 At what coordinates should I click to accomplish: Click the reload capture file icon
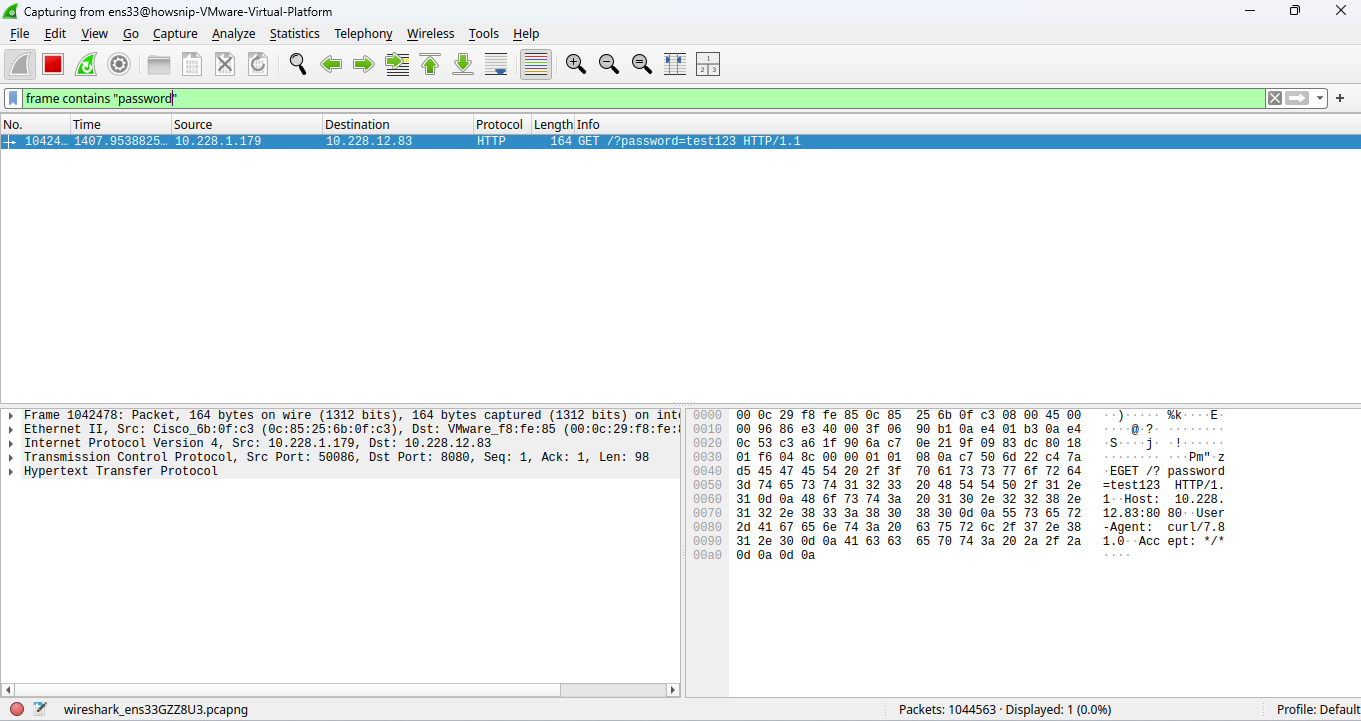tap(258, 65)
